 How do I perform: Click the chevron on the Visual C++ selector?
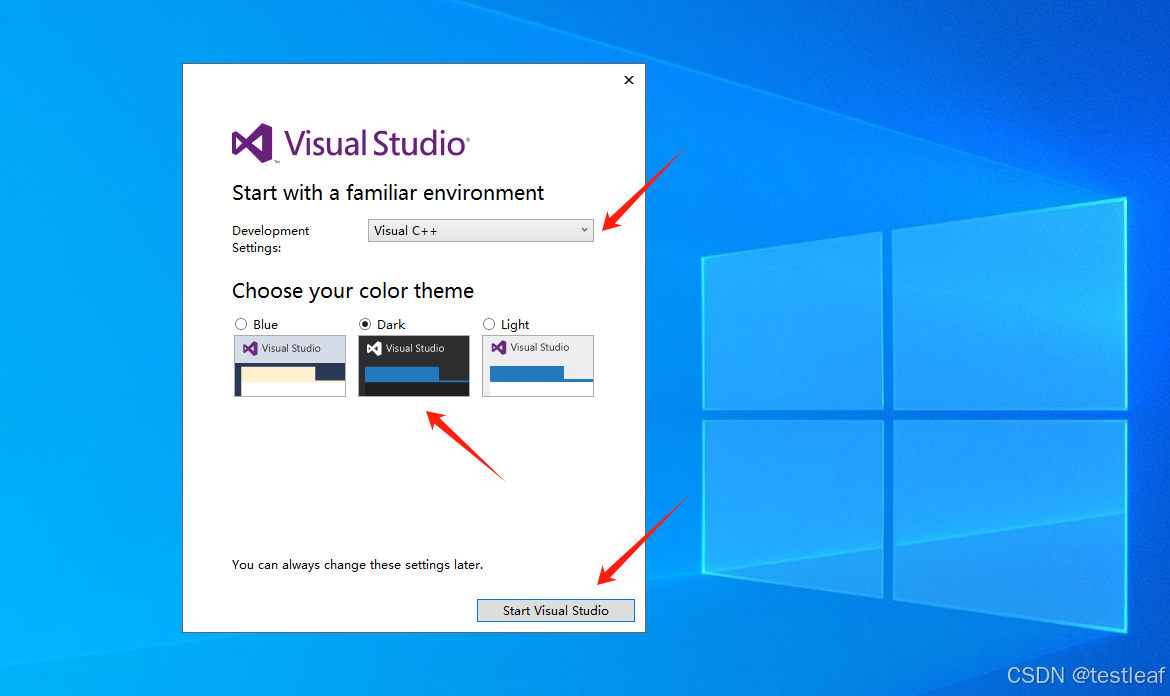click(585, 230)
